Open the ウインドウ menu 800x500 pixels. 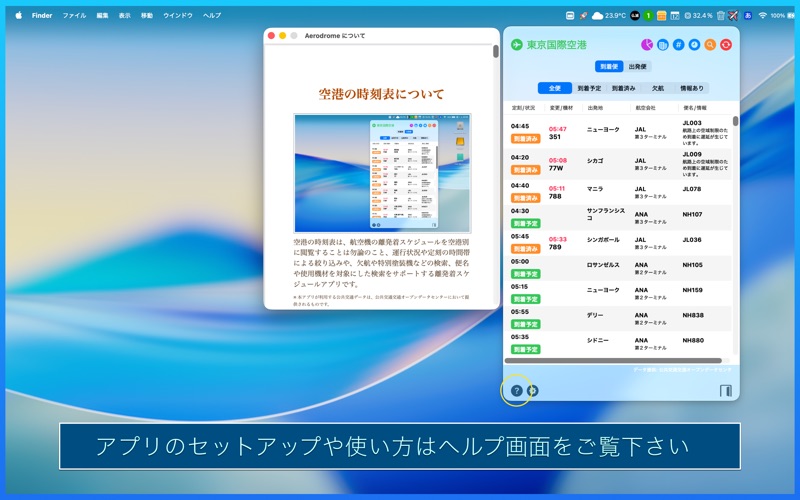tap(178, 15)
